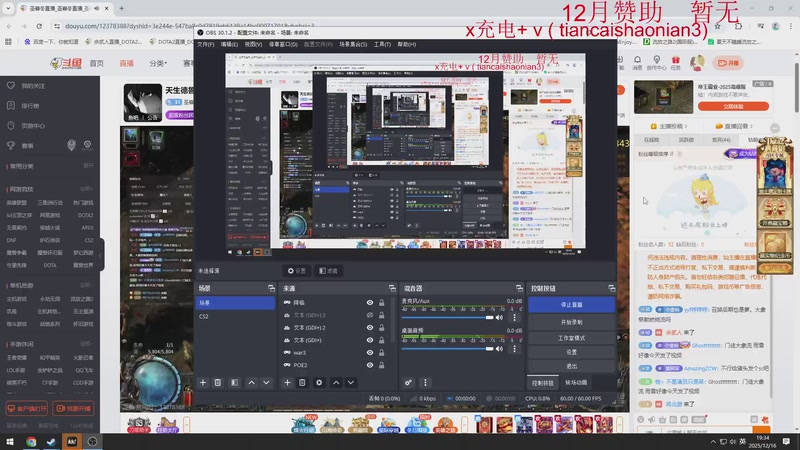Open 工具(T) menu in OBS
The height and width of the screenshot is (450, 800).
click(x=383, y=44)
